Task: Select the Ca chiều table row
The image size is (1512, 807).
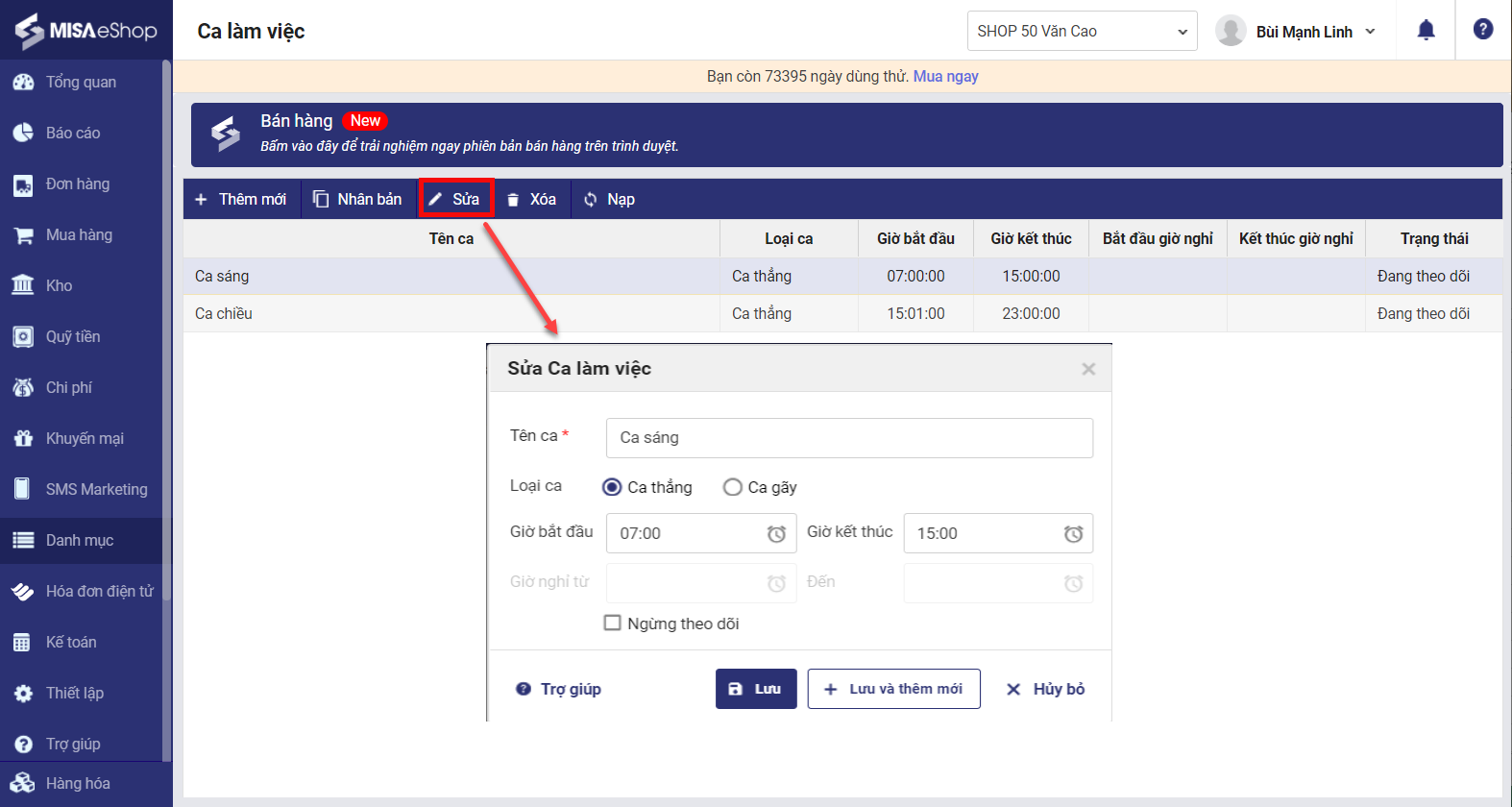Action: tap(451, 313)
